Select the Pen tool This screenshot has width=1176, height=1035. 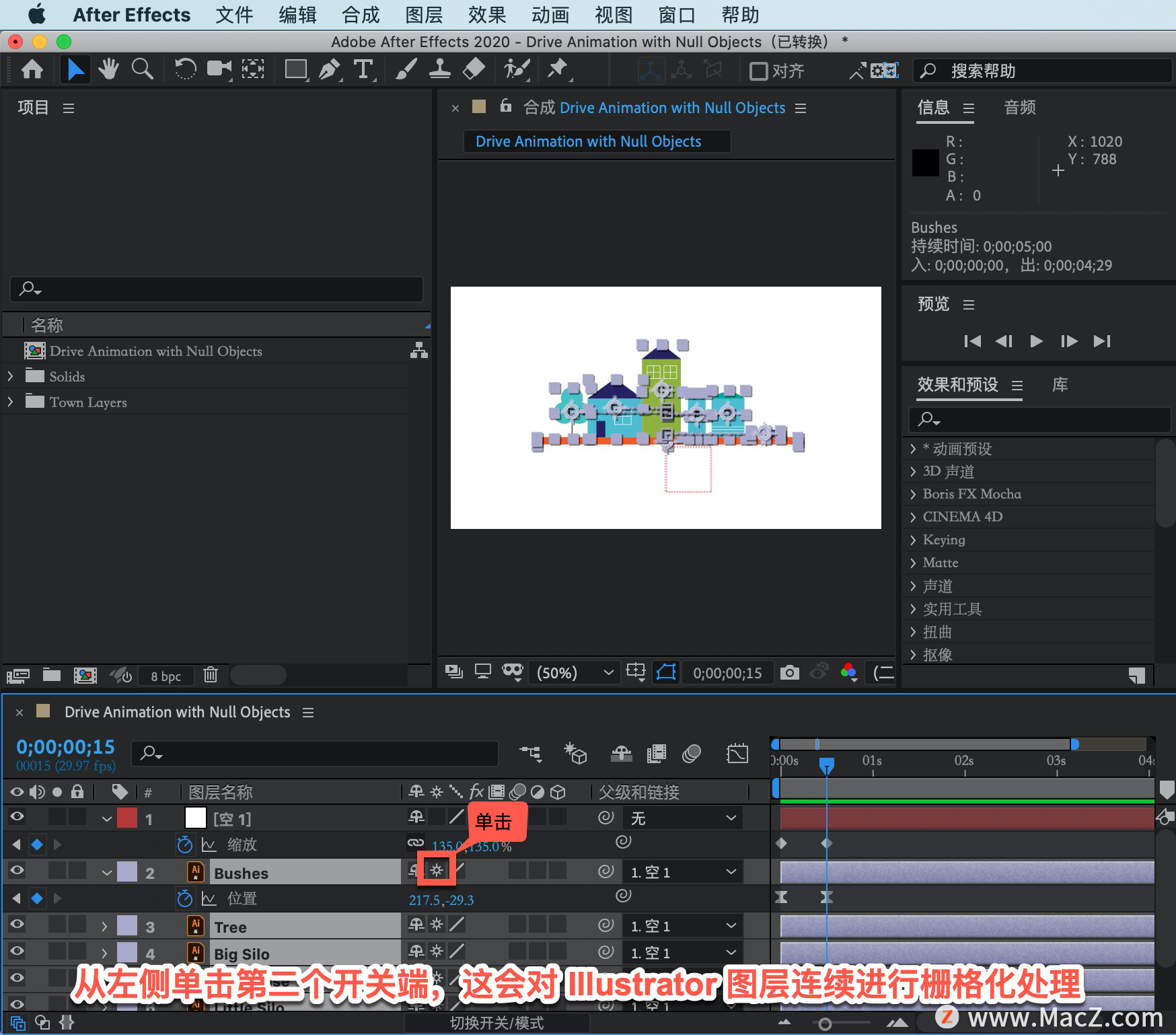[x=329, y=69]
